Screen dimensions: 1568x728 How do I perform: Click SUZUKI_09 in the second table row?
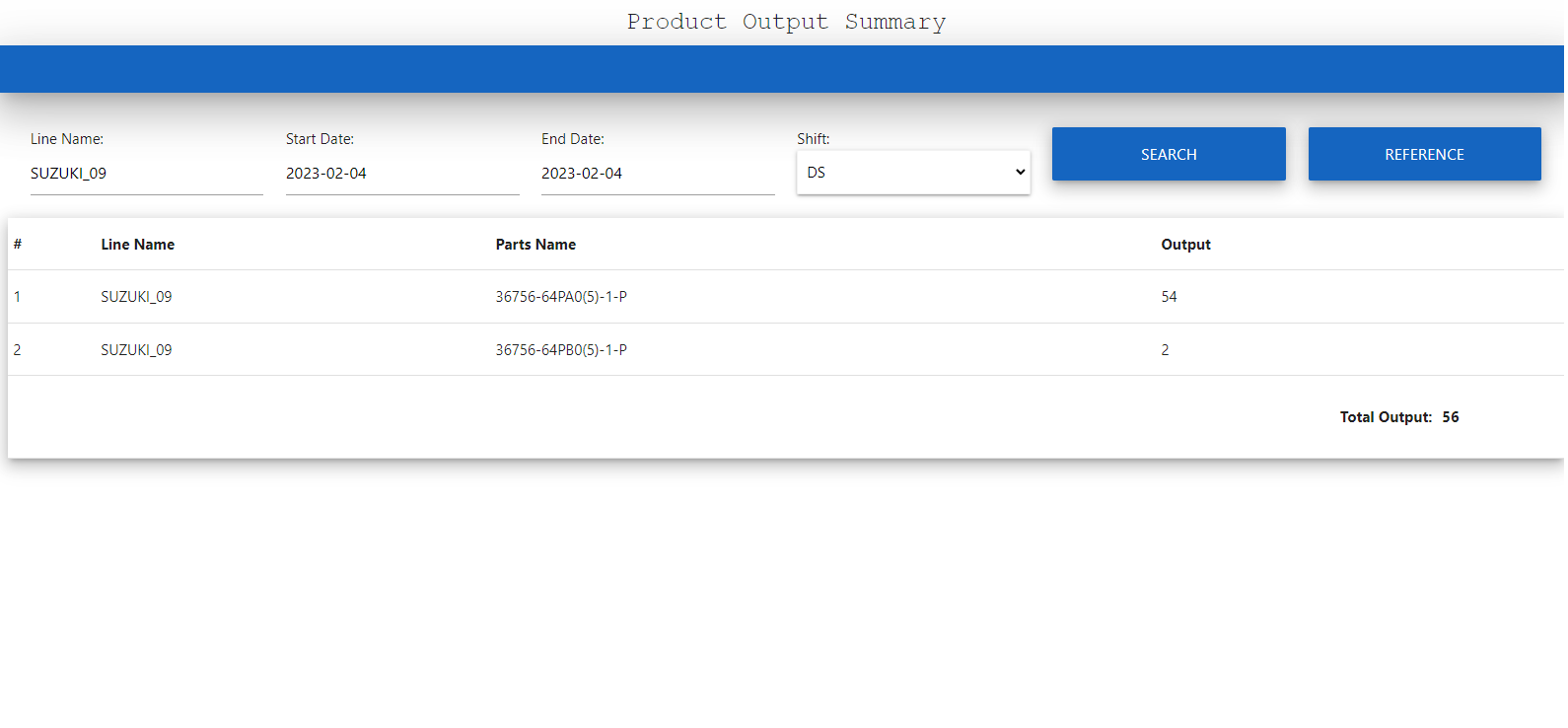tap(136, 350)
